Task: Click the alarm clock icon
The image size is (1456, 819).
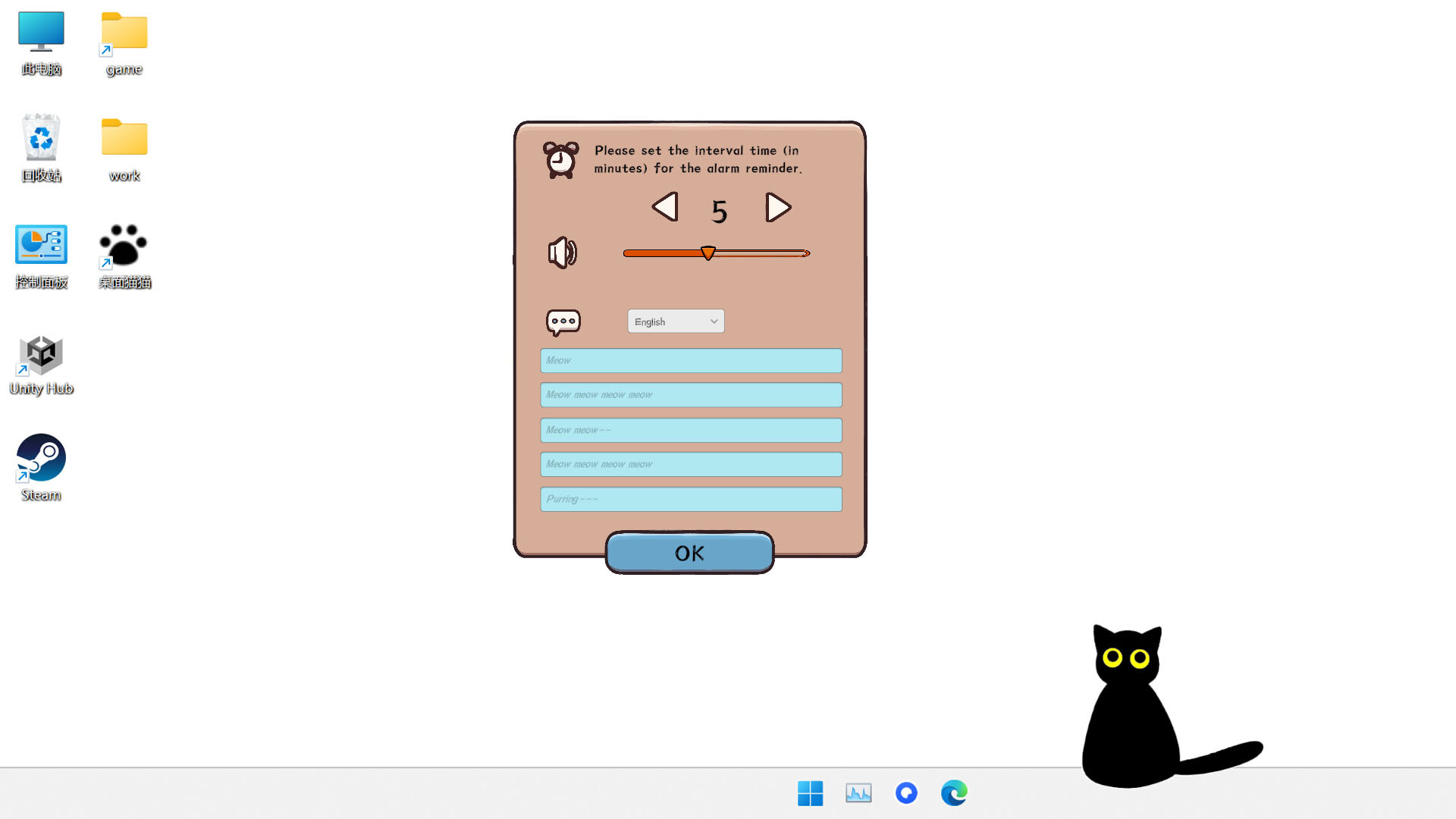Action: click(560, 159)
